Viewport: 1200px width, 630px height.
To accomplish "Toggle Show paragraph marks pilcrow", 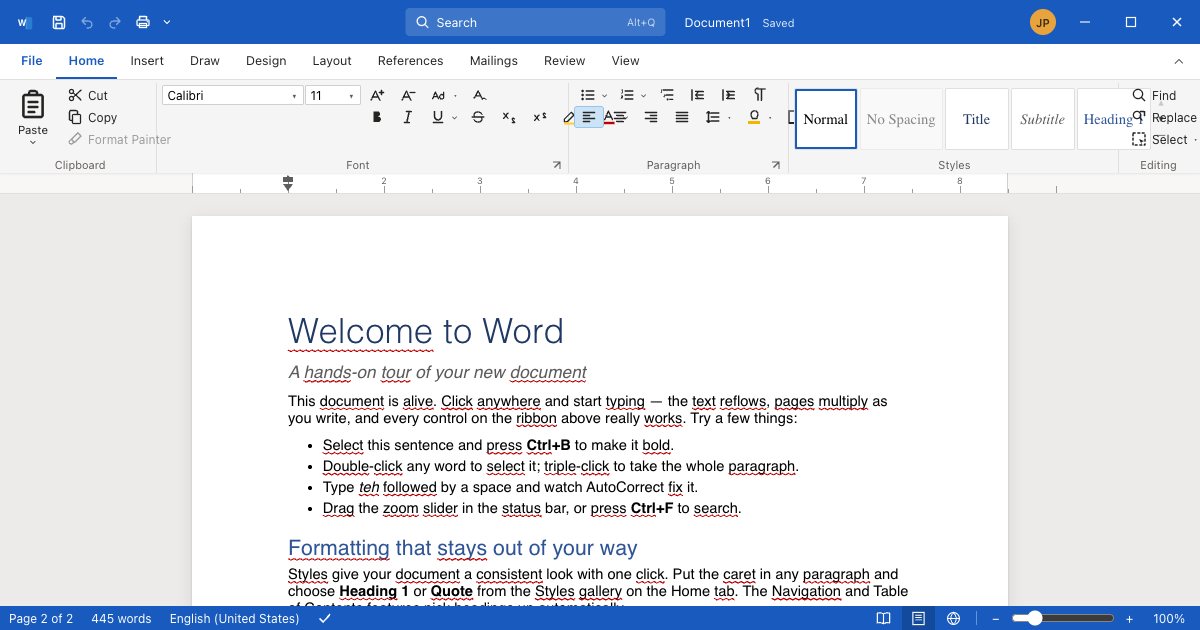I will pyautogui.click(x=759, y=95).
